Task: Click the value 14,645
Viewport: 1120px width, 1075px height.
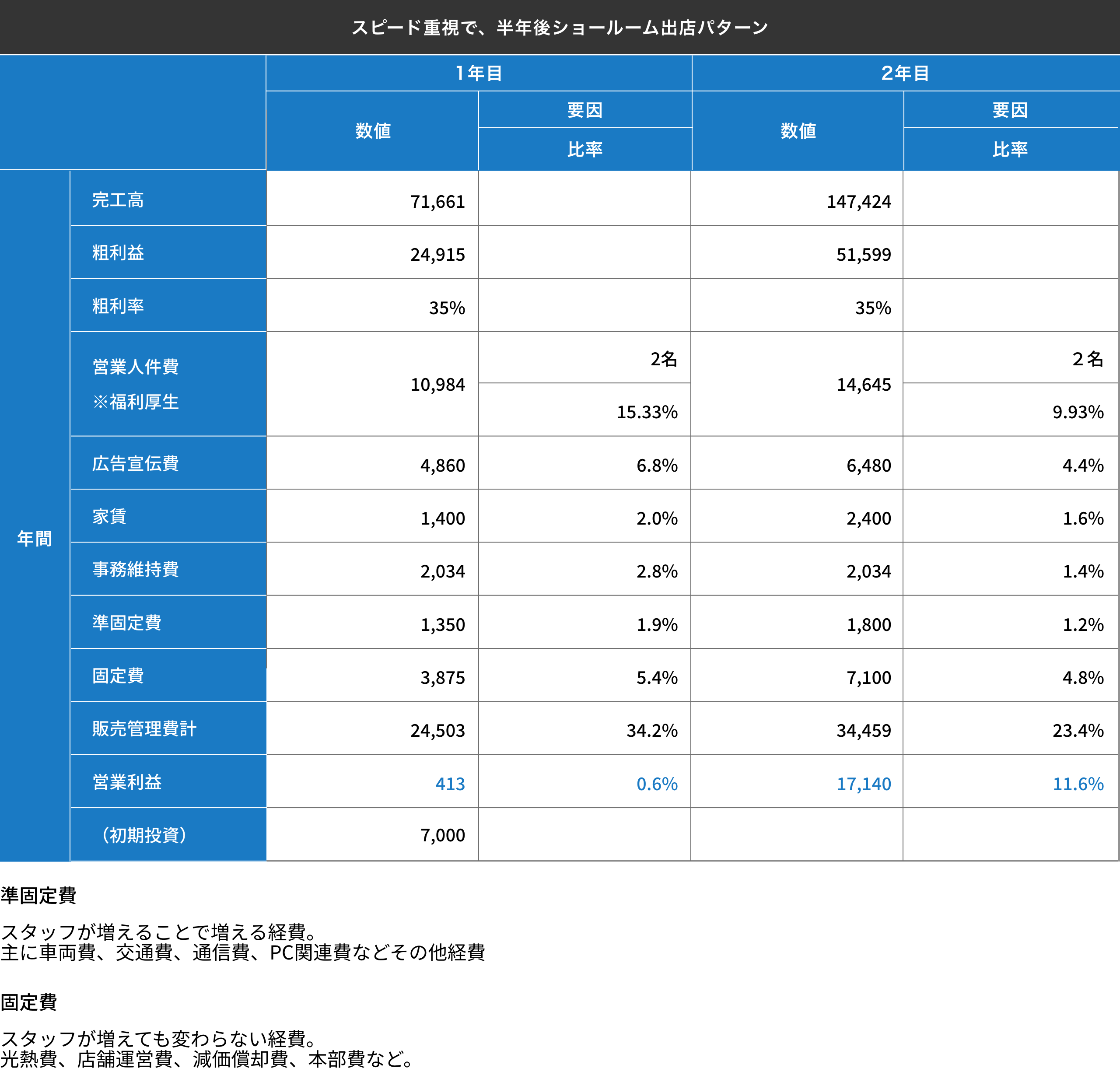Action: click(x=864, y=385)
